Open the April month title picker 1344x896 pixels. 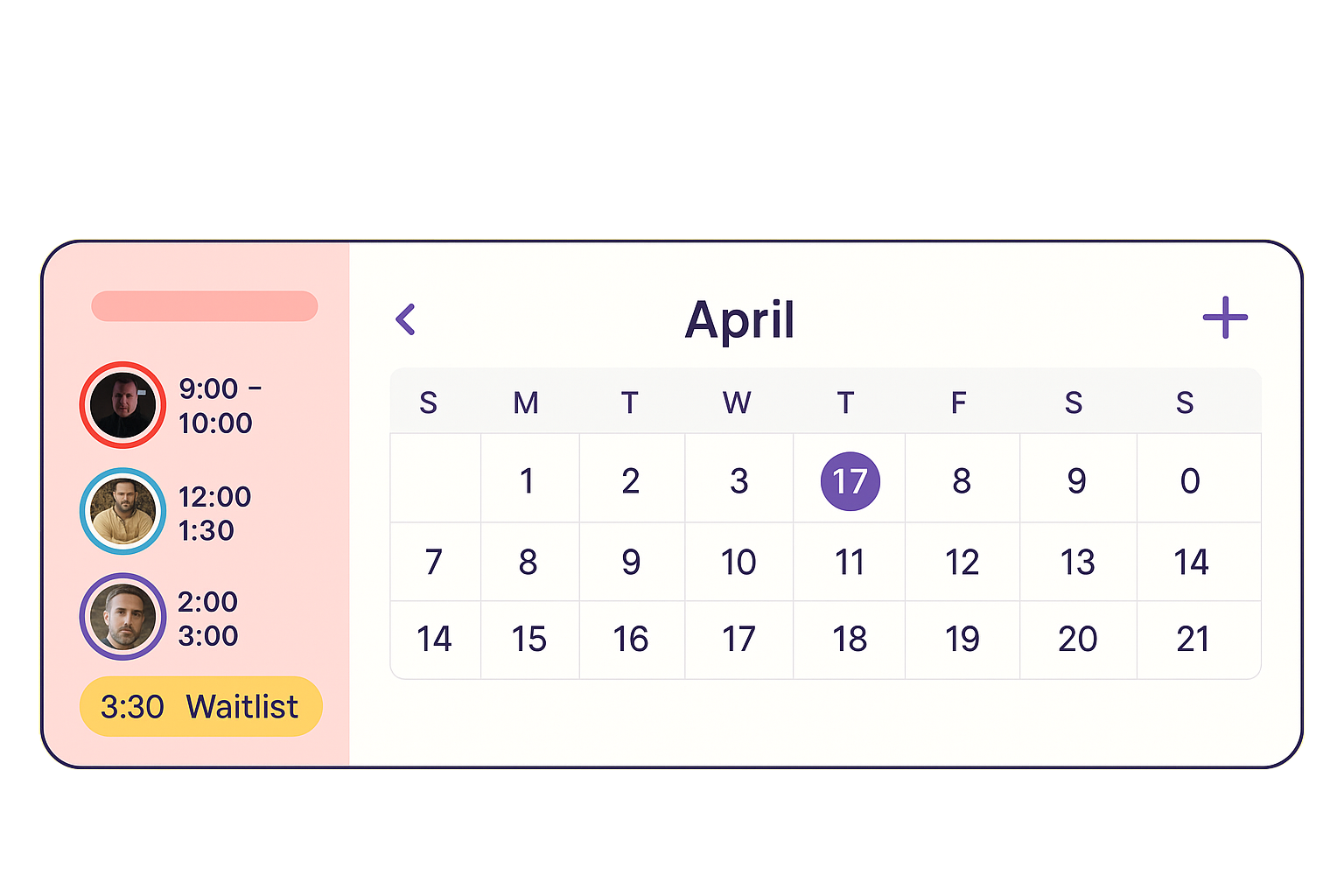coord(739,319)
